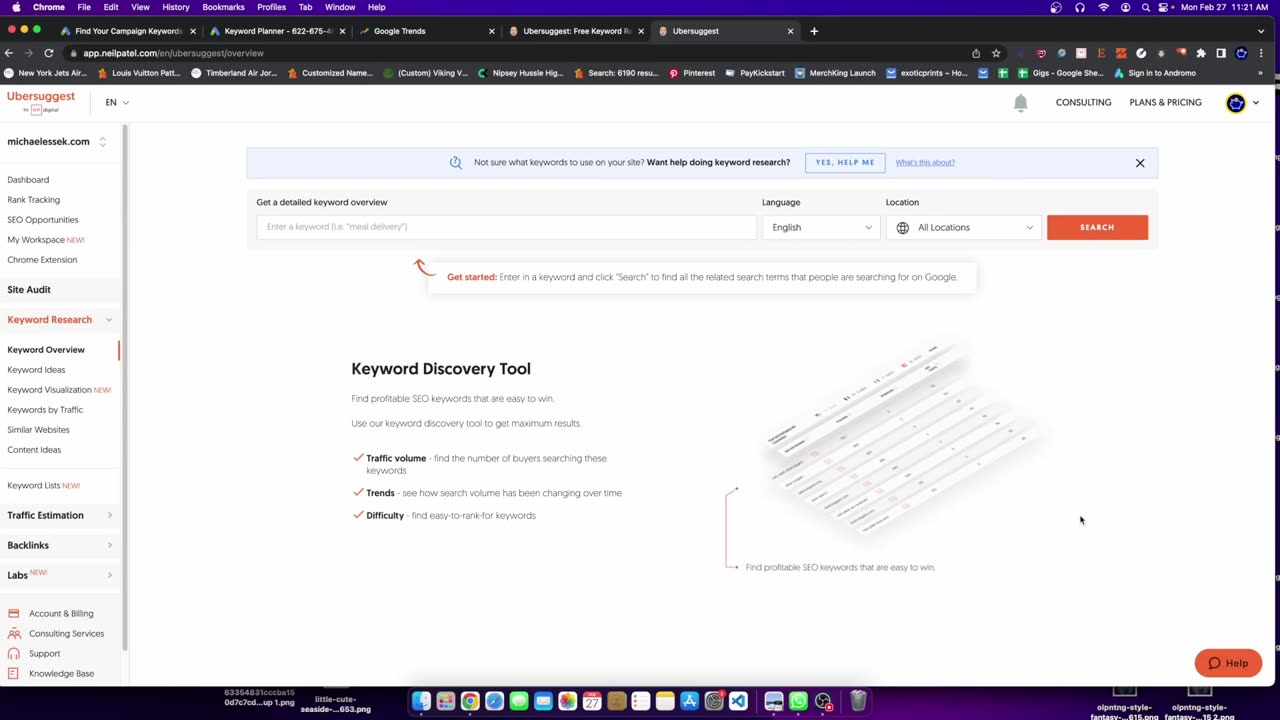This screenshot has height=720, width=1280.
Task: Open the notifications bell
Action: click(x=1020, y=102)
